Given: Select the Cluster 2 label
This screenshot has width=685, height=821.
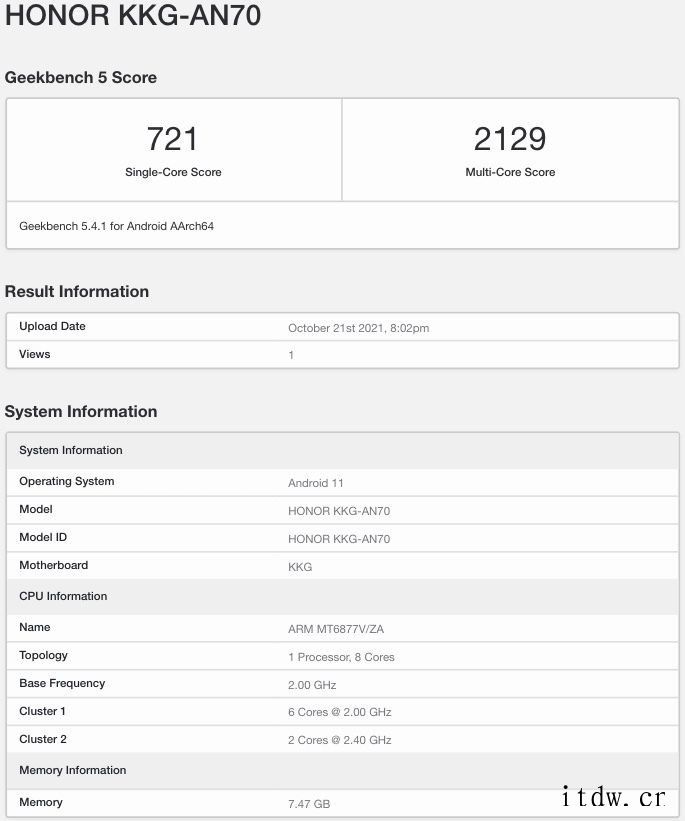Looking at the screenshot, I should click(x=43, y=739).
